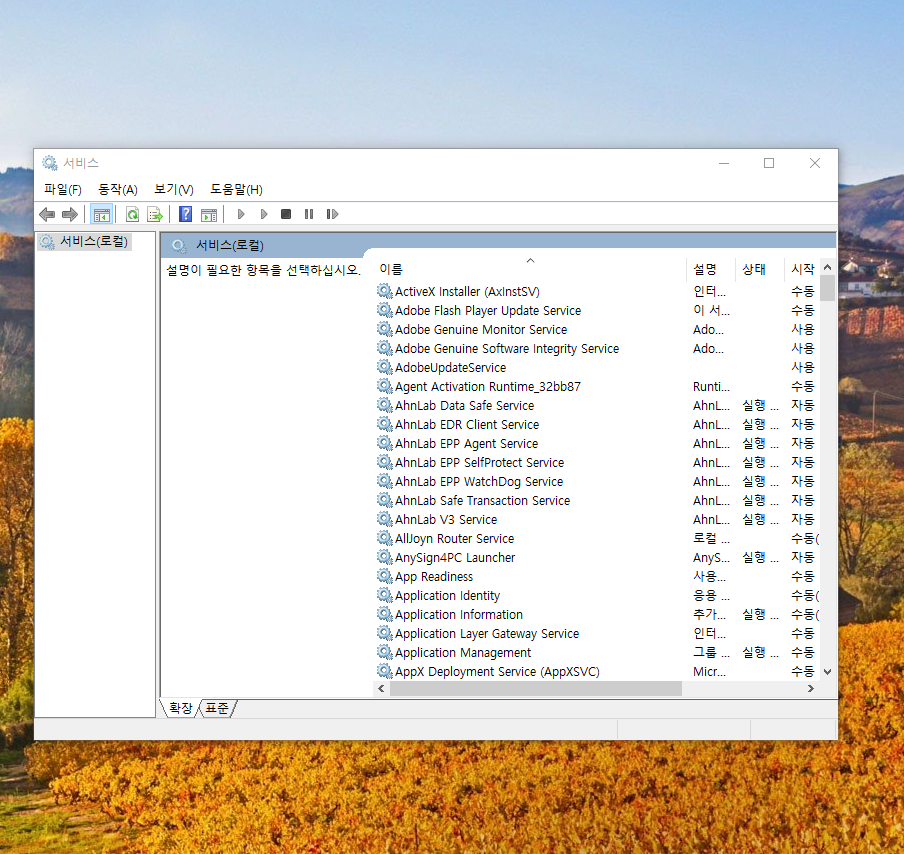This screenshot has width=904, height=854.
Task: Click the vertical scrollbar thumb
Action: click(x=827, y=288)
